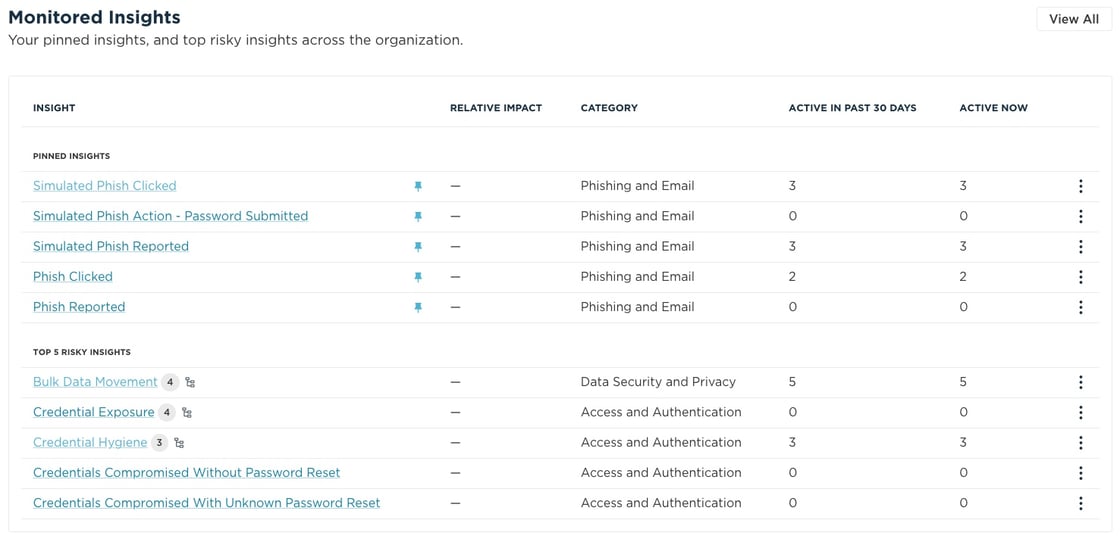1120x542 pixels.
Task: Open options for Credentials Compromised With Unknown Password Reset
Action: [x=1080, y=504]
